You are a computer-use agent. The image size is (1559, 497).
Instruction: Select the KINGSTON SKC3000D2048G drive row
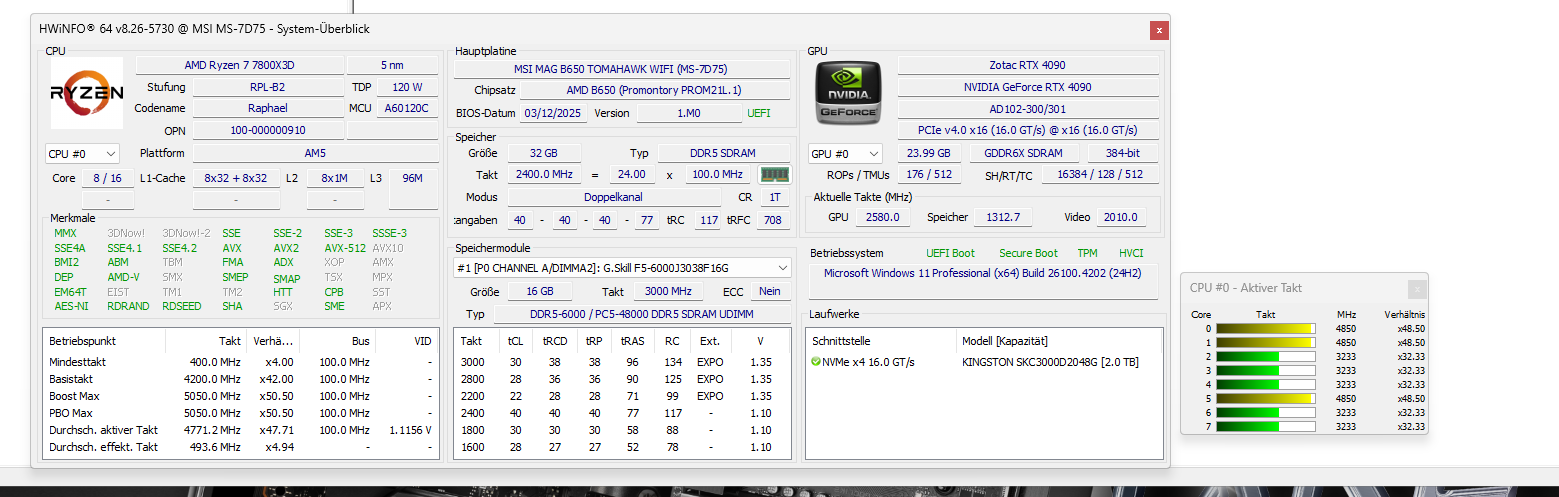tap(984, 362)
